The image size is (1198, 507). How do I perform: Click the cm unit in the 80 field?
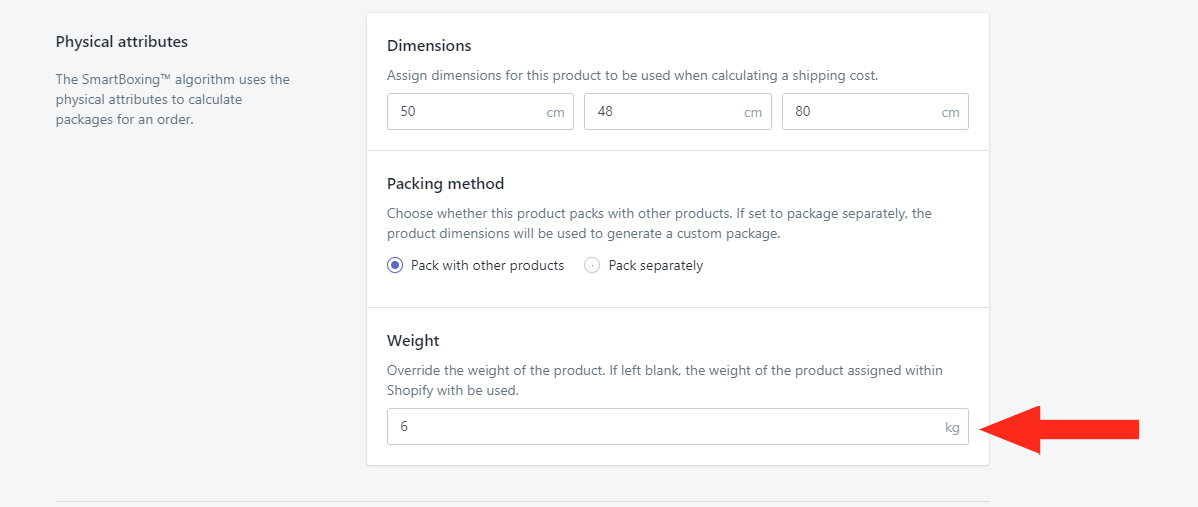[x=950, y=112]
